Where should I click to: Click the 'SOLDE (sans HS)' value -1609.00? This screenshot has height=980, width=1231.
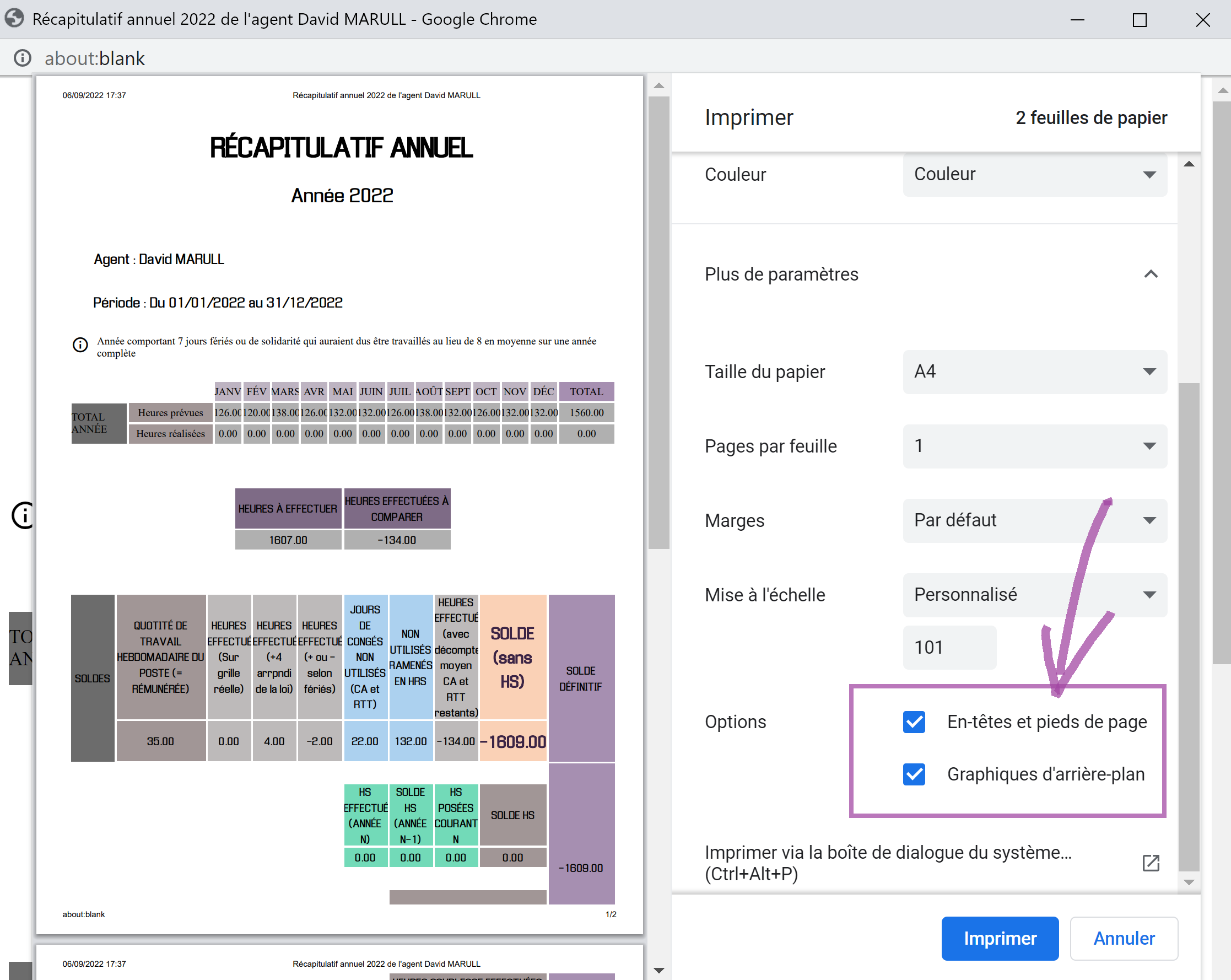(512, 741)
